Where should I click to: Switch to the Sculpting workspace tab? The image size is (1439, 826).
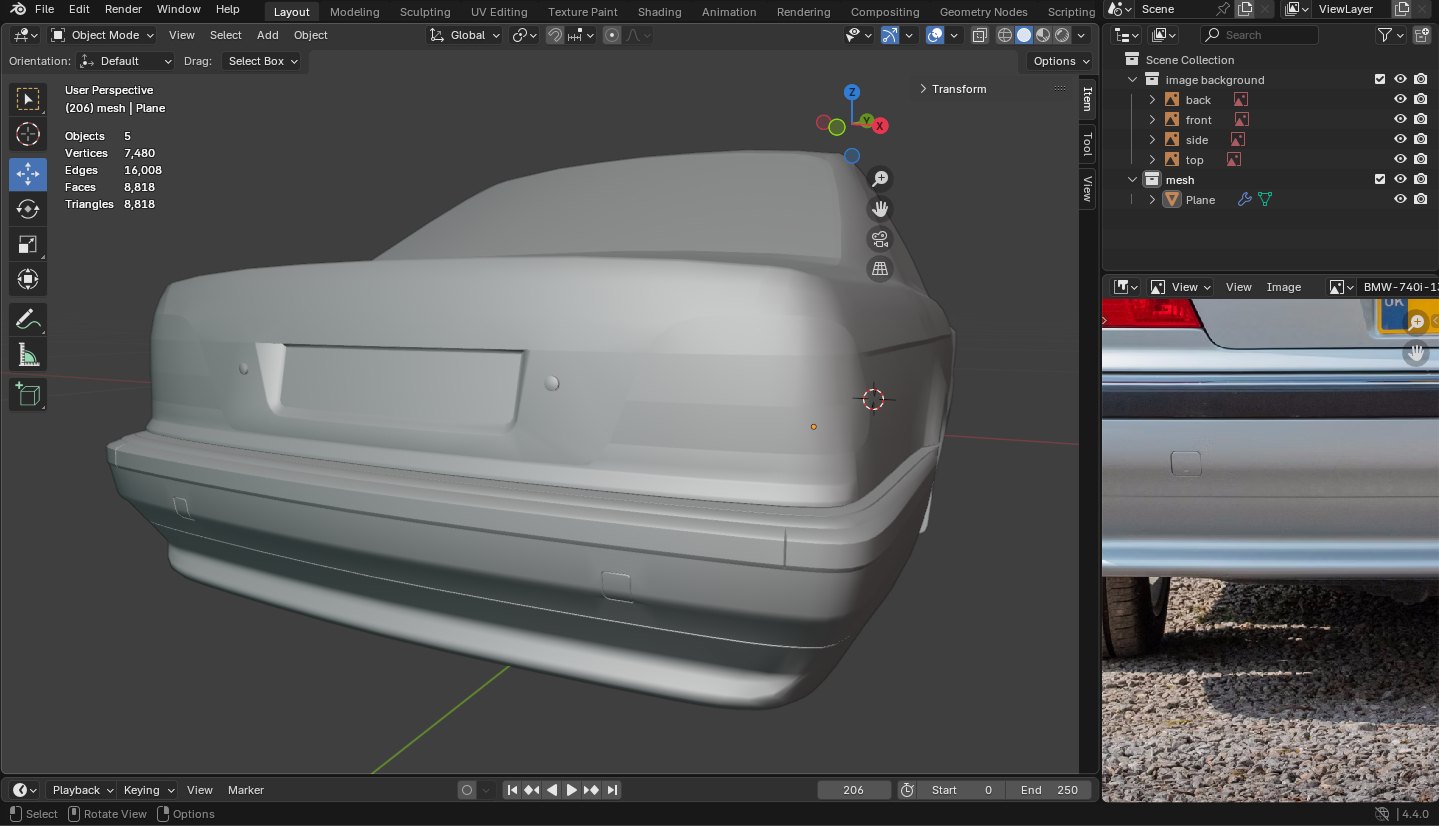(425, 12)
